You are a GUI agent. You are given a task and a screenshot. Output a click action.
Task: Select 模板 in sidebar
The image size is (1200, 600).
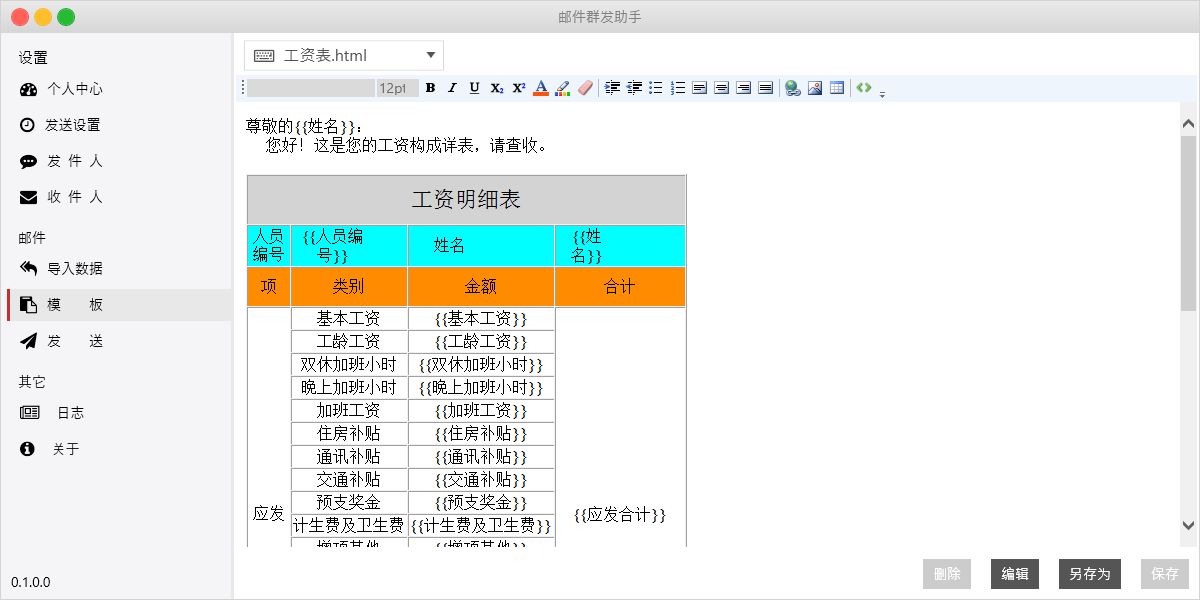coord(119,305)
